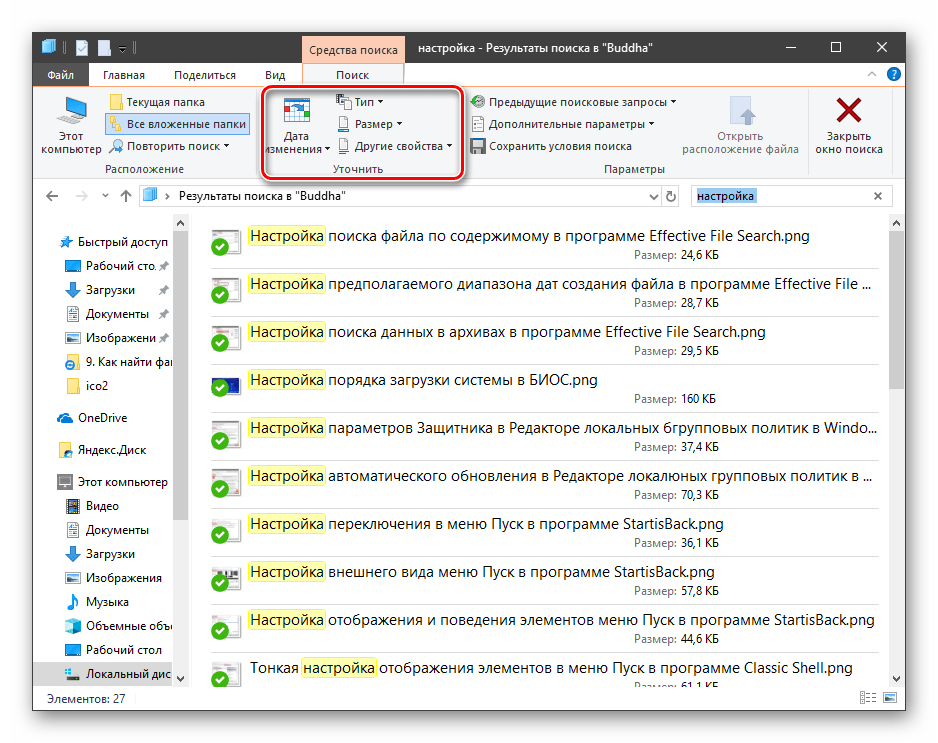Open Предыдущие поисковые запросы list
The width and height of the screenshot is (938, 743).
click(x=573, y=102)
